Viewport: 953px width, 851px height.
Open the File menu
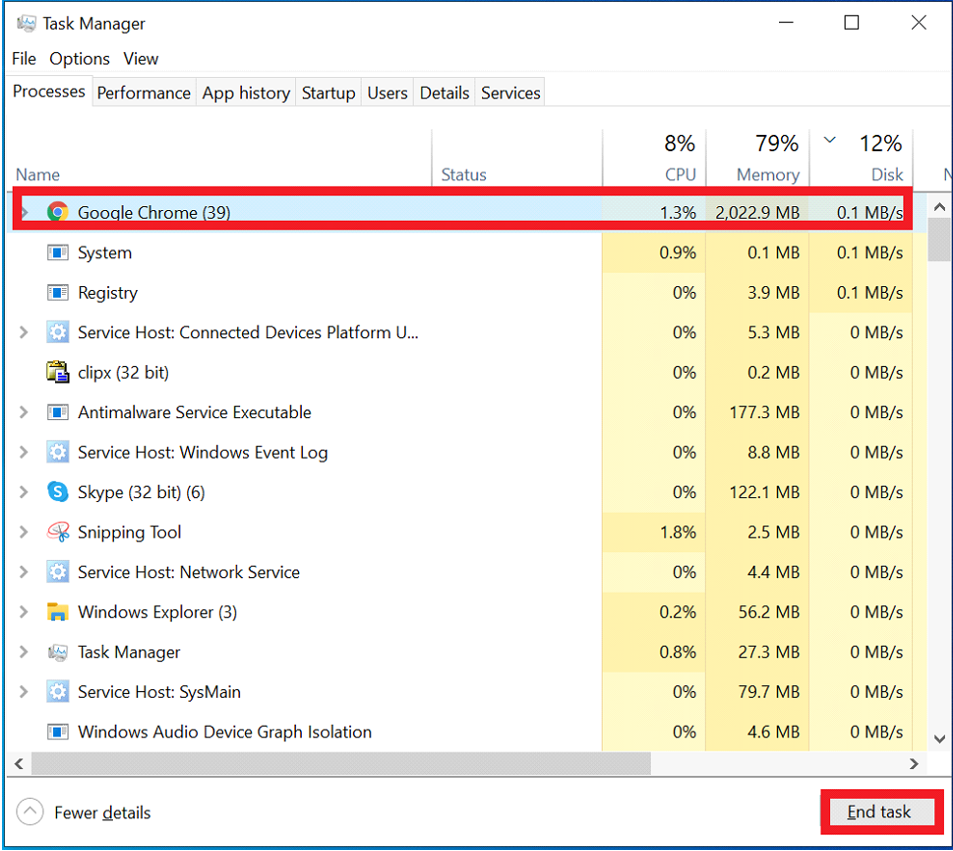click(24, 58)
